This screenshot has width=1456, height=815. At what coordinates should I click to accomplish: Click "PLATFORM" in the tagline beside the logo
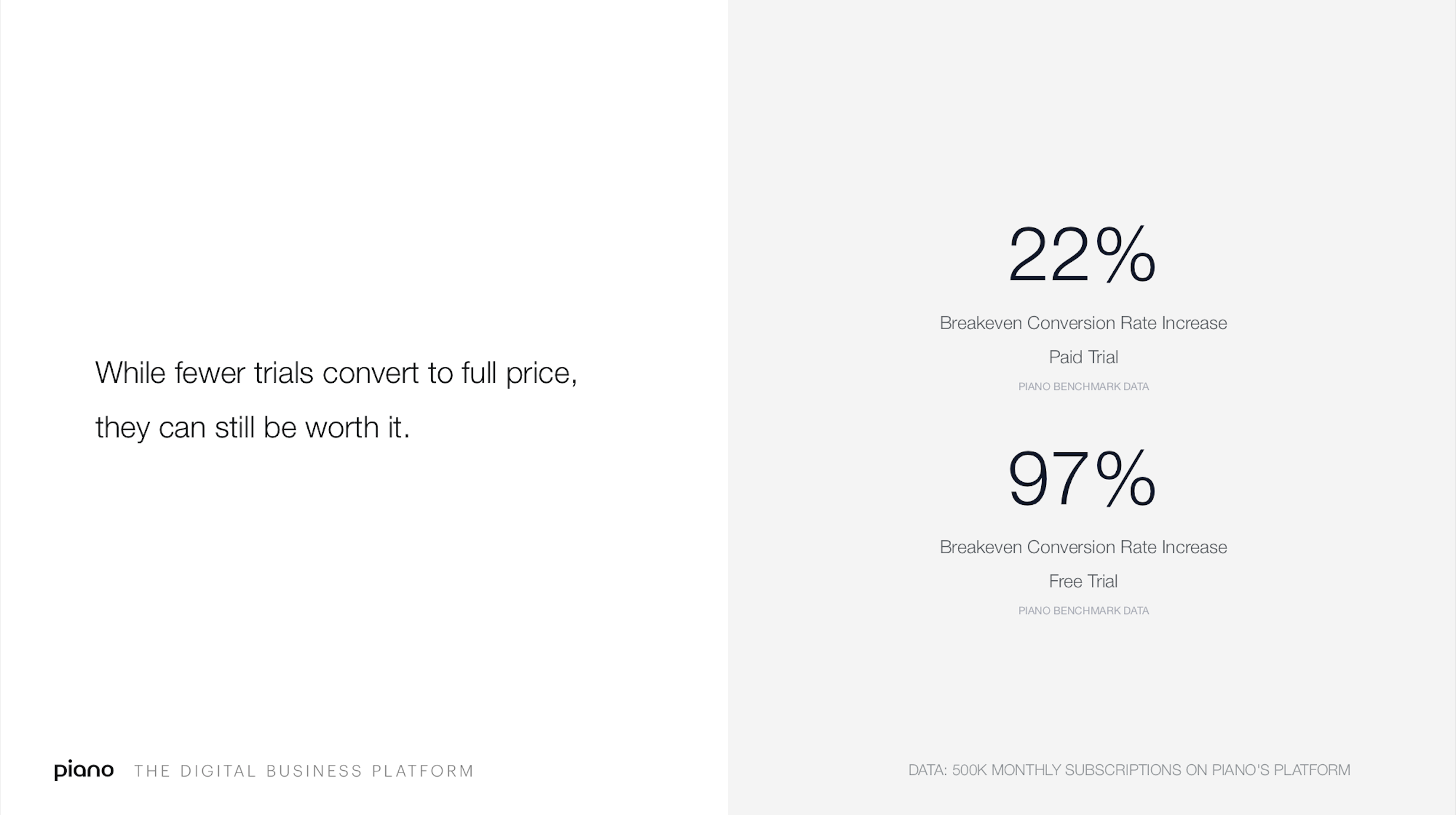tap(423, 771)
